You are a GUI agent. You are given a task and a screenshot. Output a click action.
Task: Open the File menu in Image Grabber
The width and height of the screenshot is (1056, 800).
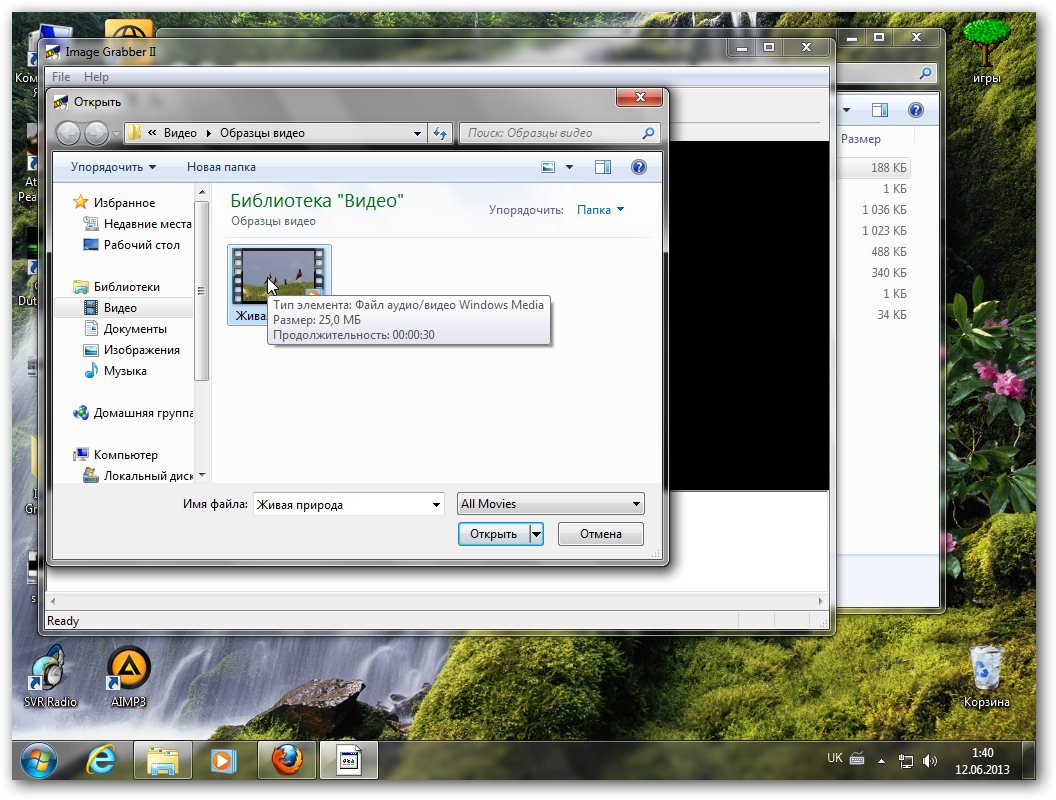point(61,77)
